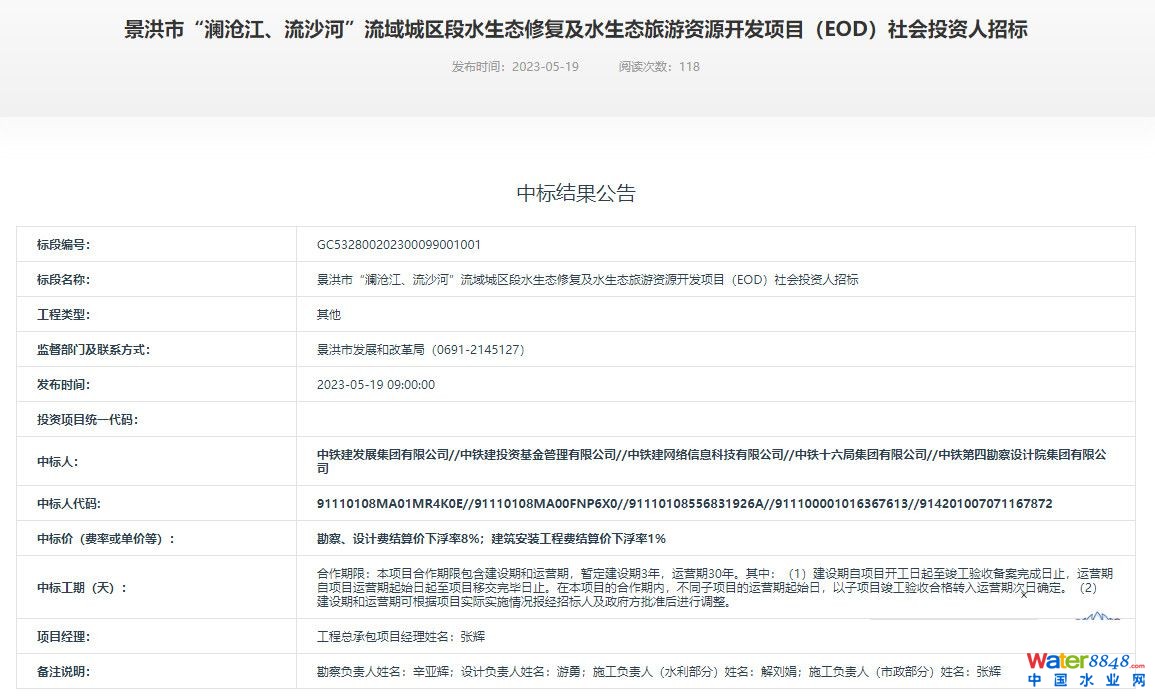Click the tender number GC532800202300099001001
This screenshot has height=697, width=1155.
(399, 245)
